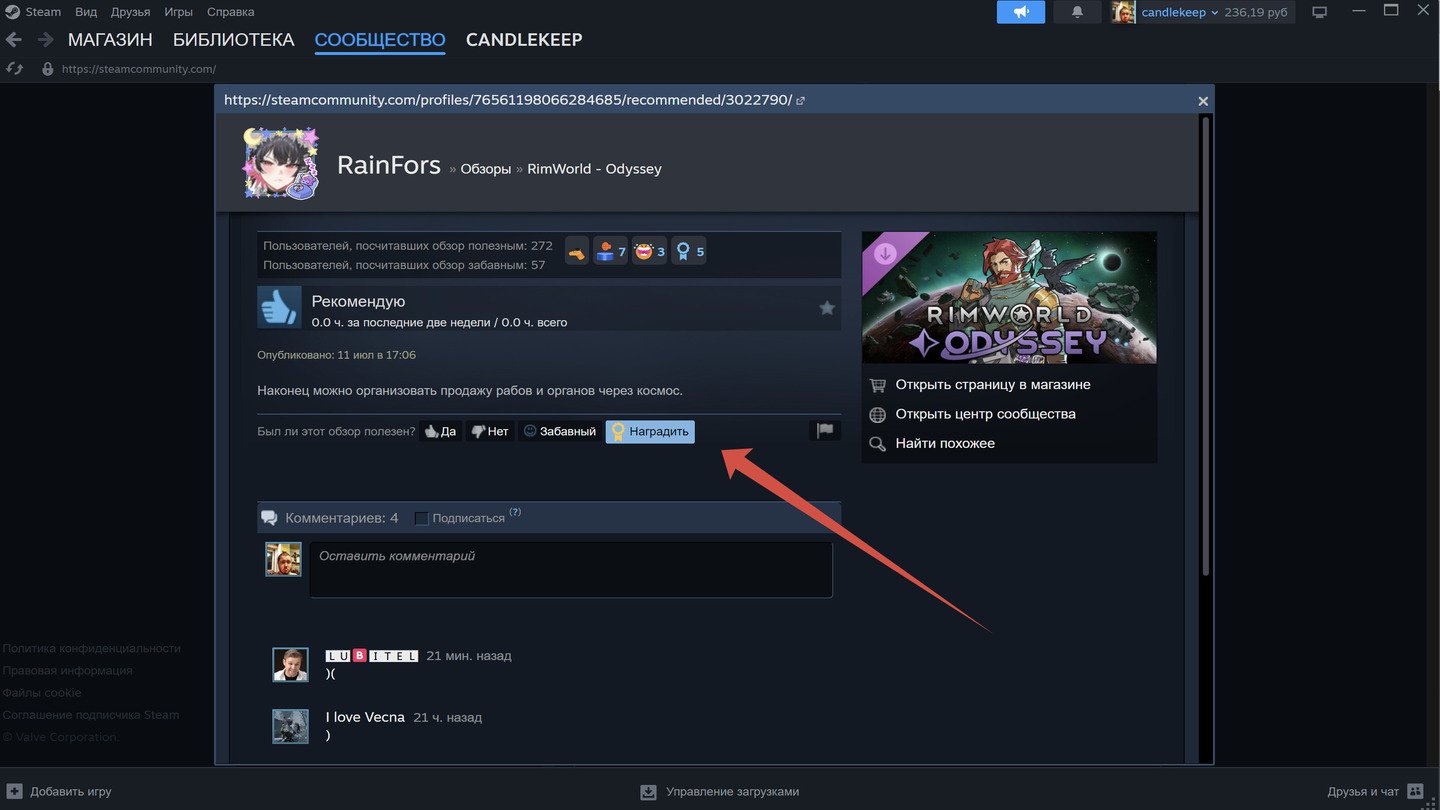Click Правовая информация footer link
Image resolution: width=1440 pixels, height=810 pixels.
pyautogui.click(x=67, y=670)
